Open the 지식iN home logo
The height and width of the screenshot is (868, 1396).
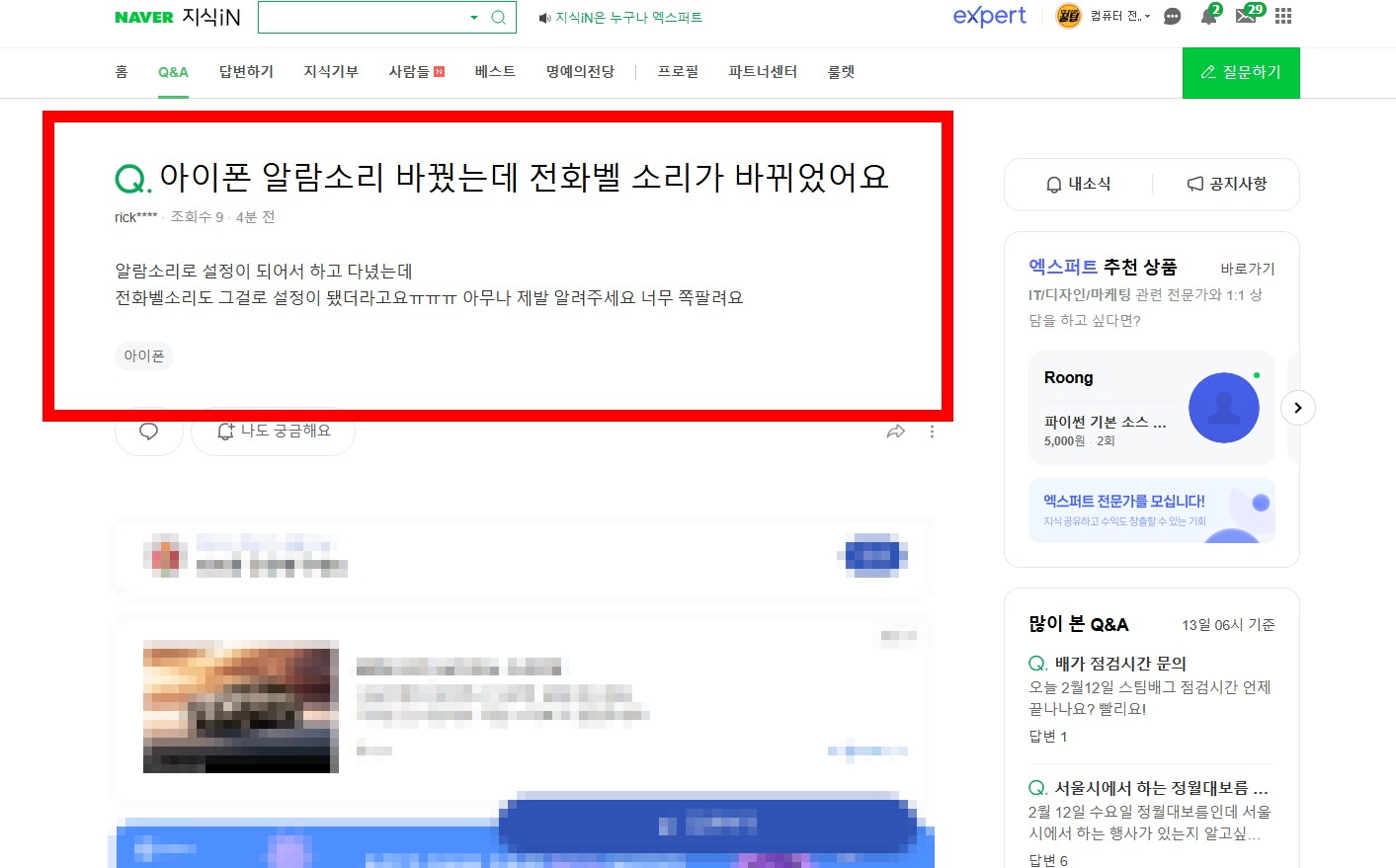pos(211,17)
